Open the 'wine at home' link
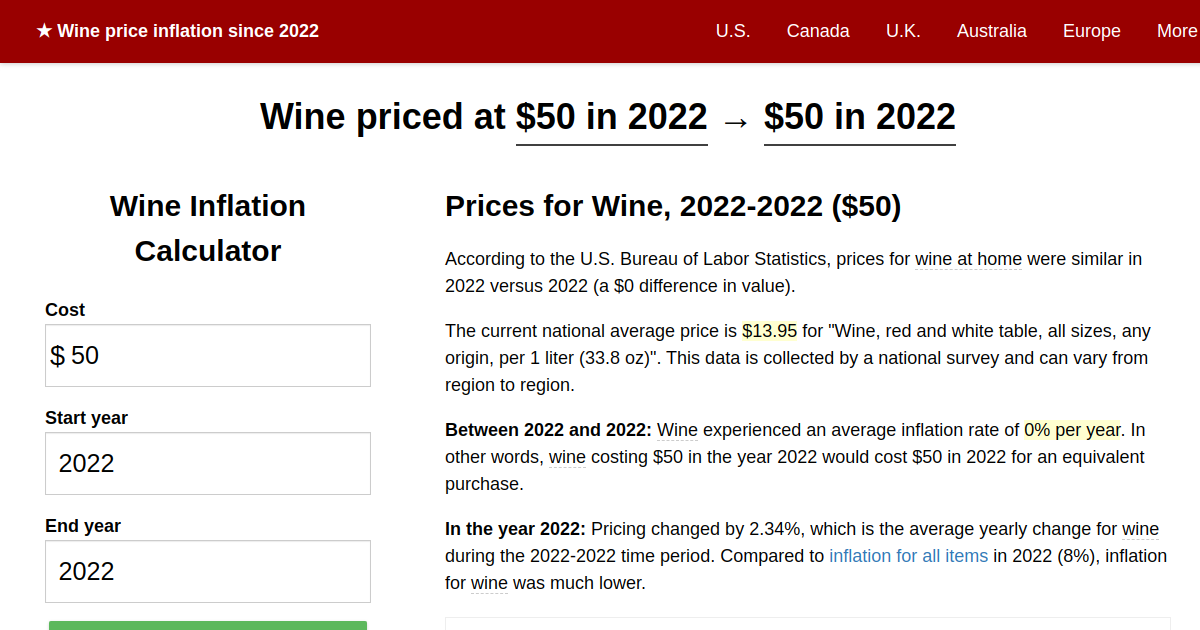 (968, 259)
